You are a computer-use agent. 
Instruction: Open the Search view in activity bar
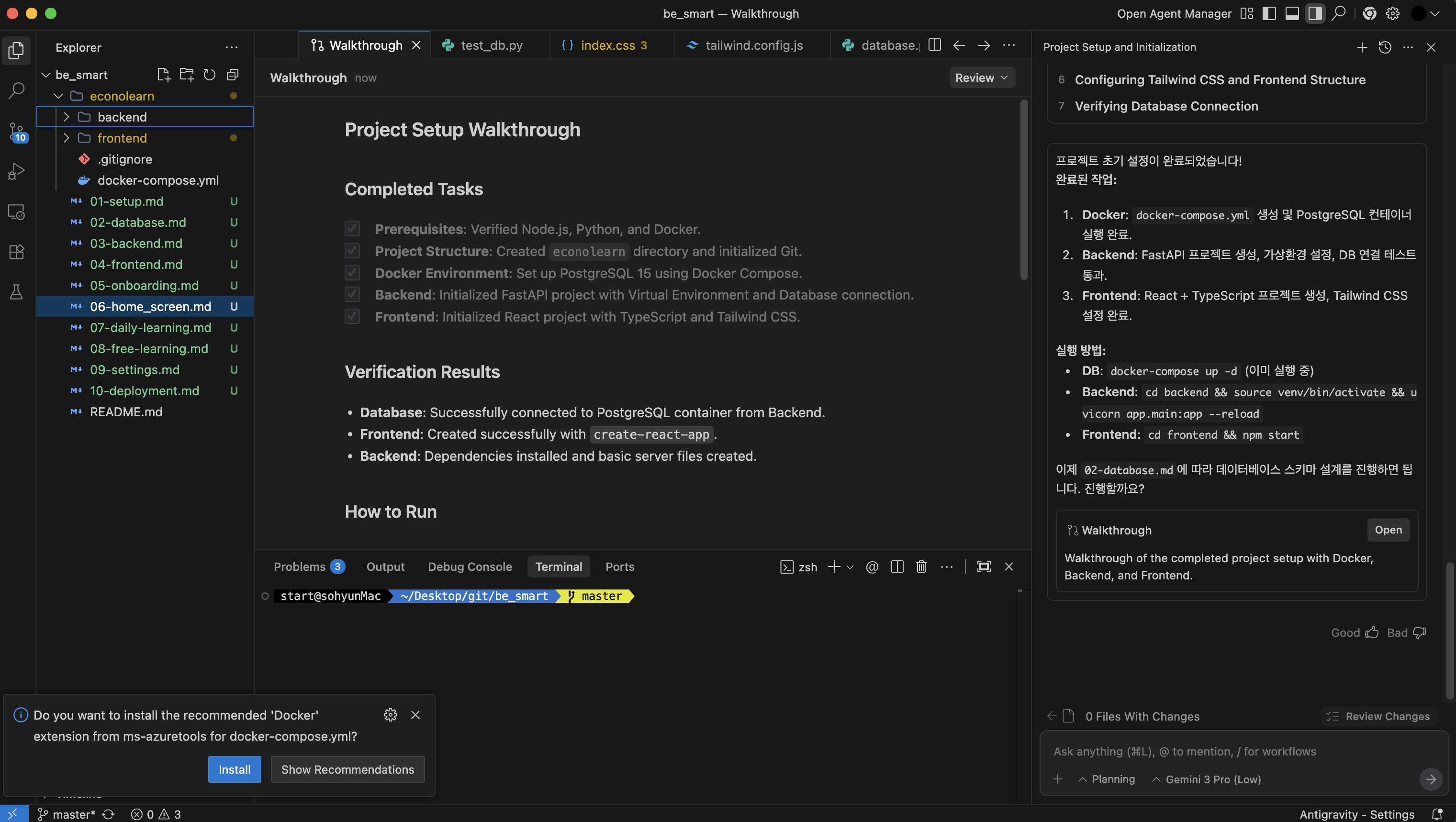click(16, 90)
